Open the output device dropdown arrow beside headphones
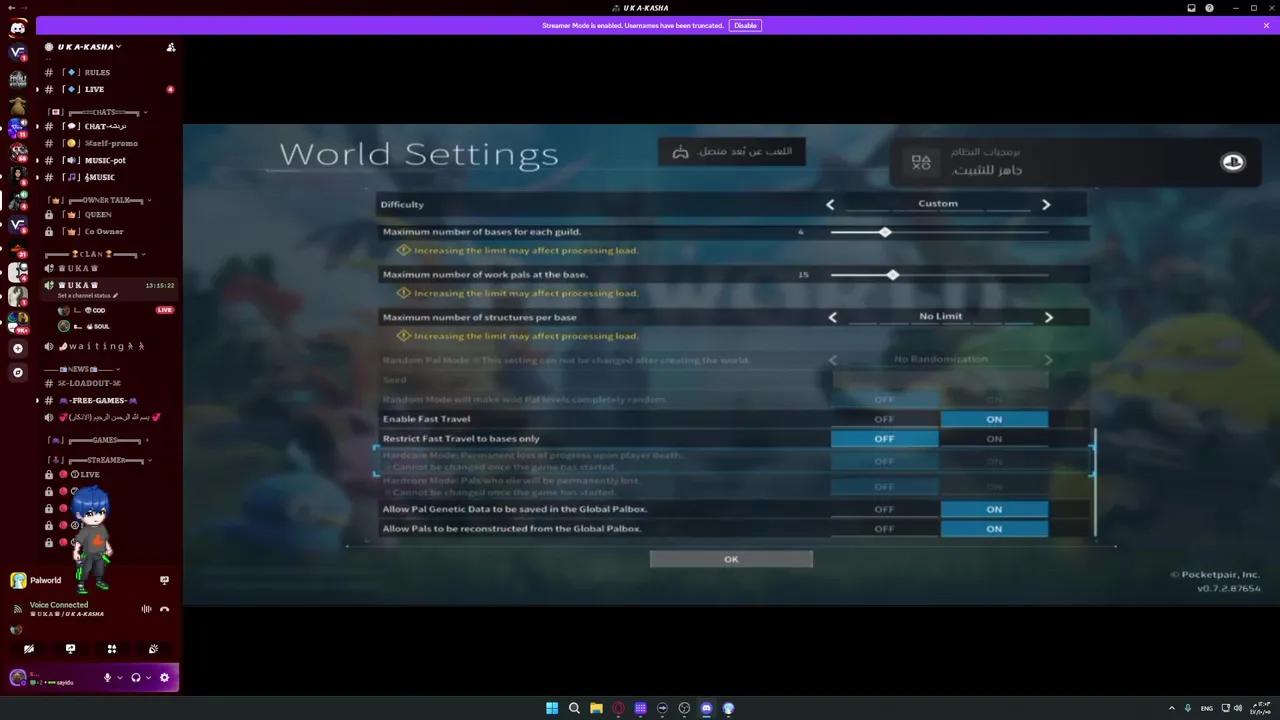This screenshot has width=1280, height=720. (x=149, y=678)
